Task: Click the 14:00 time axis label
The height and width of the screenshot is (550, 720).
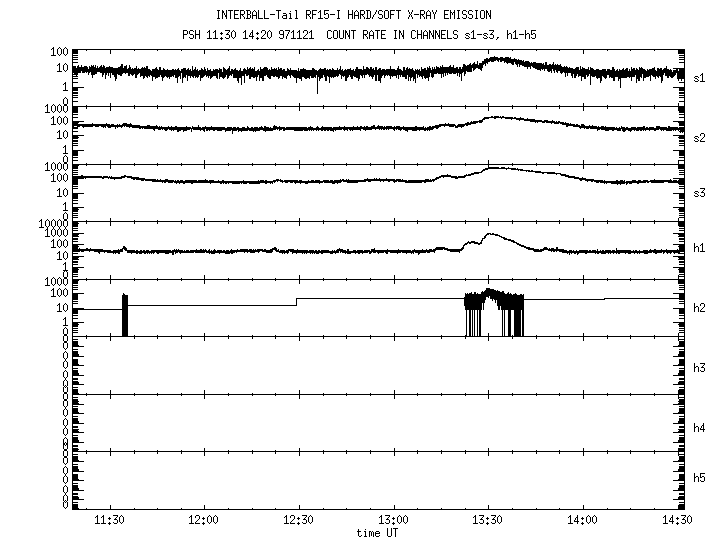Action: click(582, 521)
